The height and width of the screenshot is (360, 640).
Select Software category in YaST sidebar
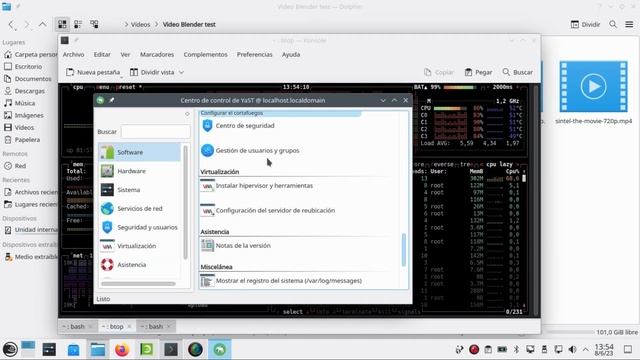(x=140, y=152)
